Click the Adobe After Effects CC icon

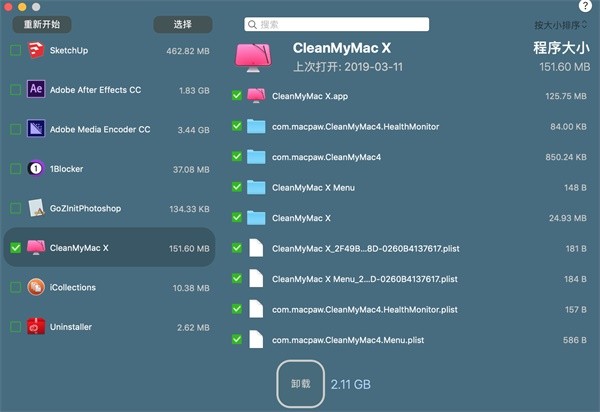[x=36, y=90]
